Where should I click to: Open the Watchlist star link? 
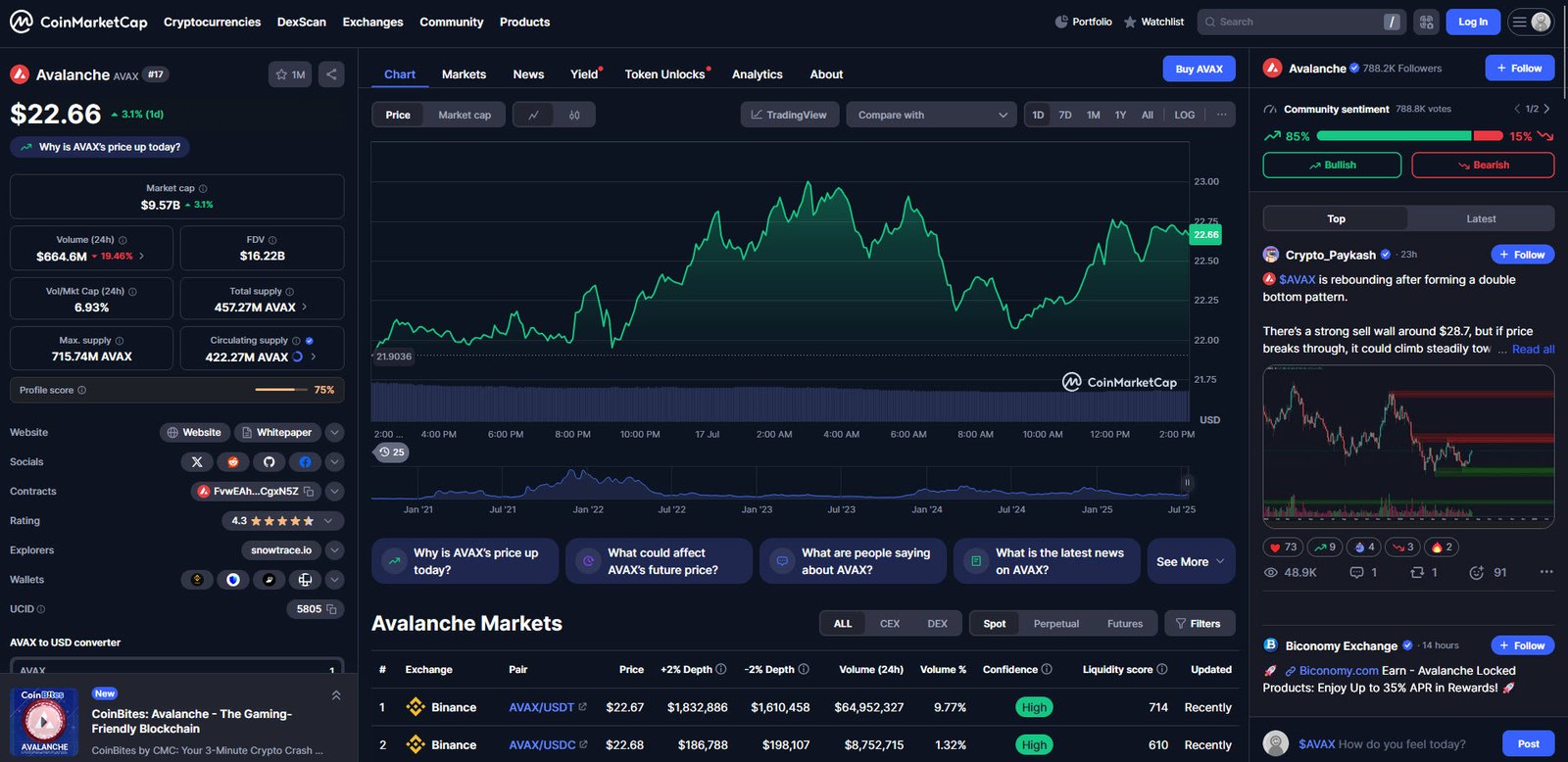pyautogui.click(x=1153, y=22)
